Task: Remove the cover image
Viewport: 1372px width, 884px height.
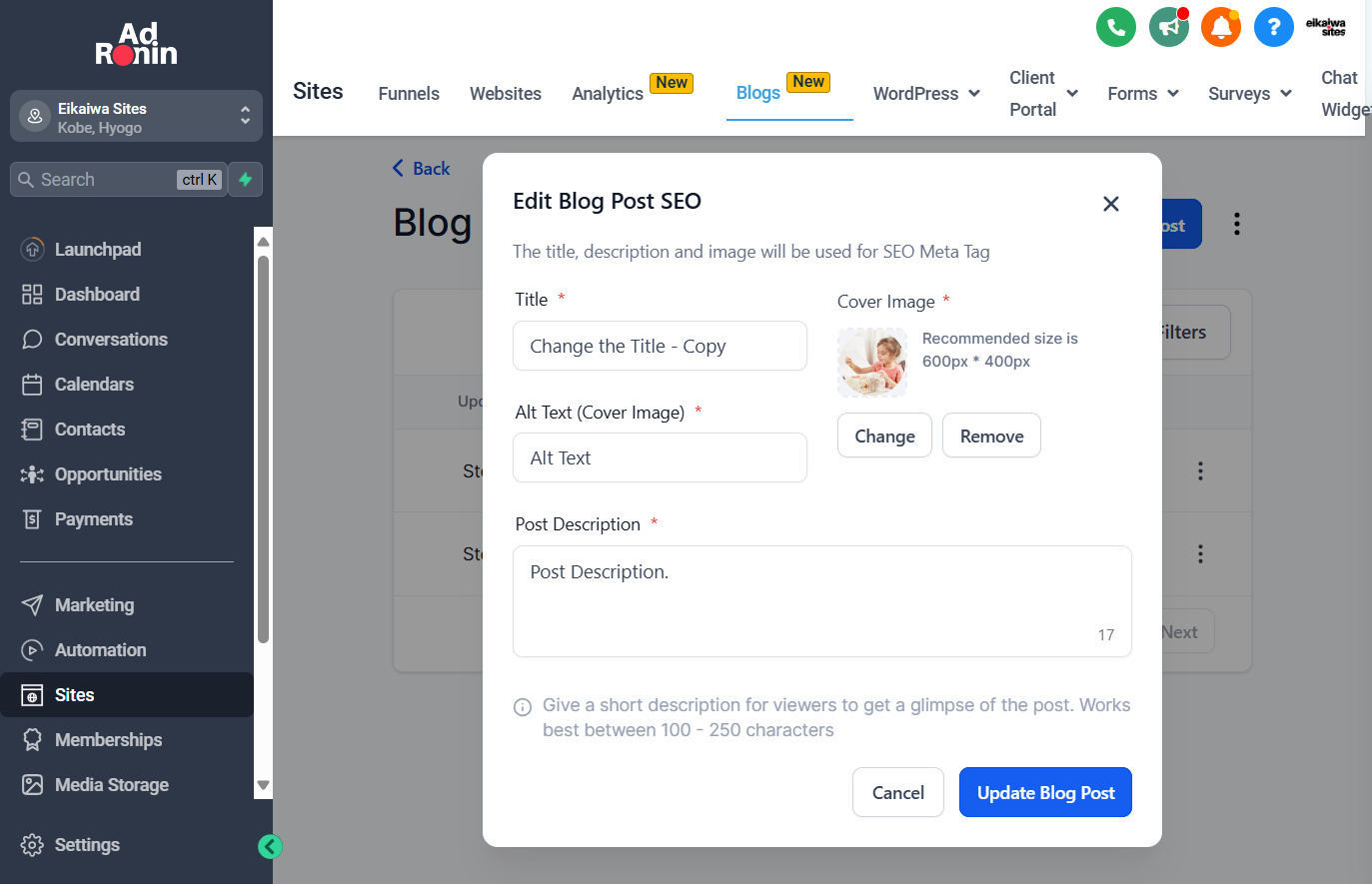Action: click(991, 436)
